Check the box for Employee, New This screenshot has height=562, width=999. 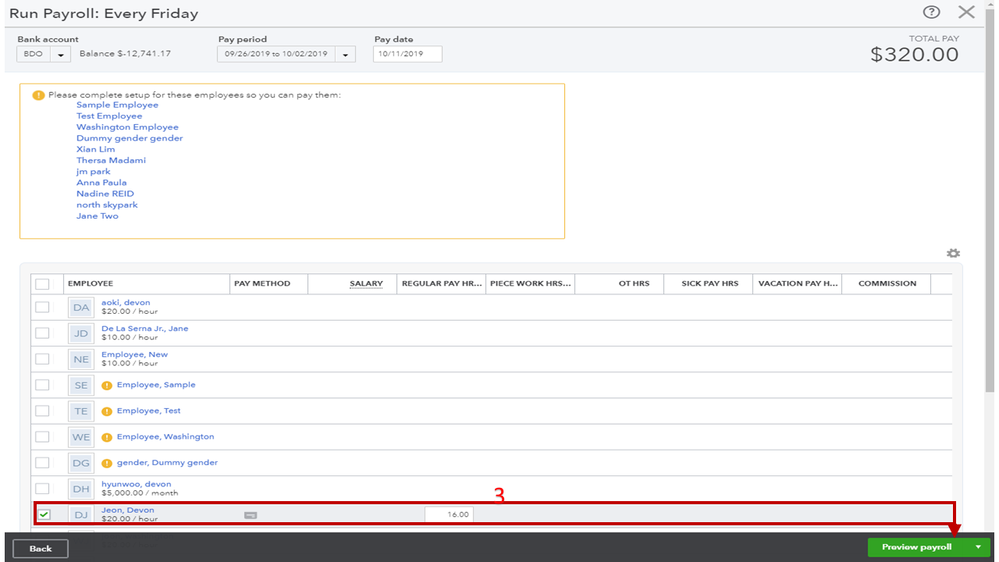coord(43,359)
